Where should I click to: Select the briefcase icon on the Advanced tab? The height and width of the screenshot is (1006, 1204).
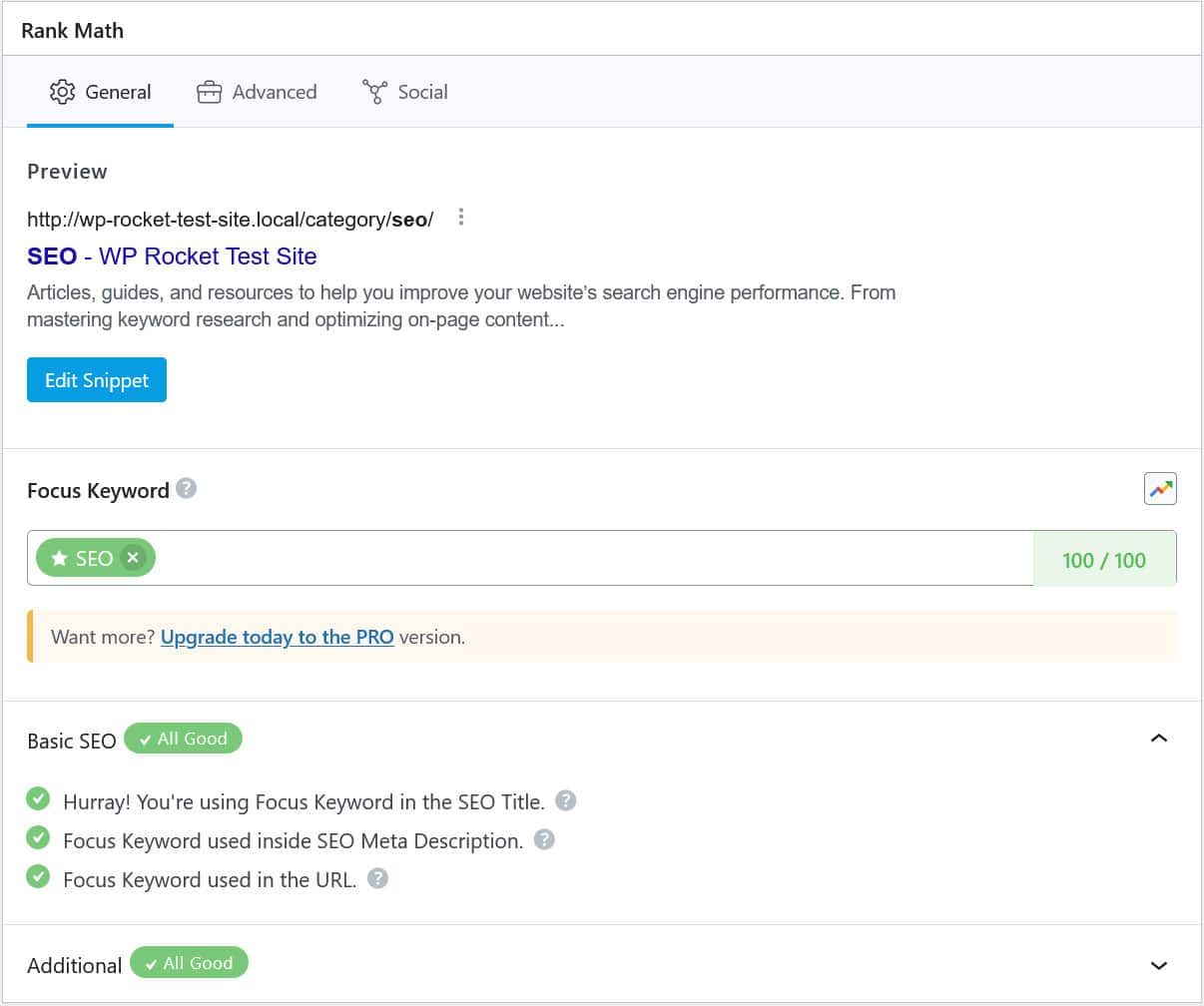(209, 91)
